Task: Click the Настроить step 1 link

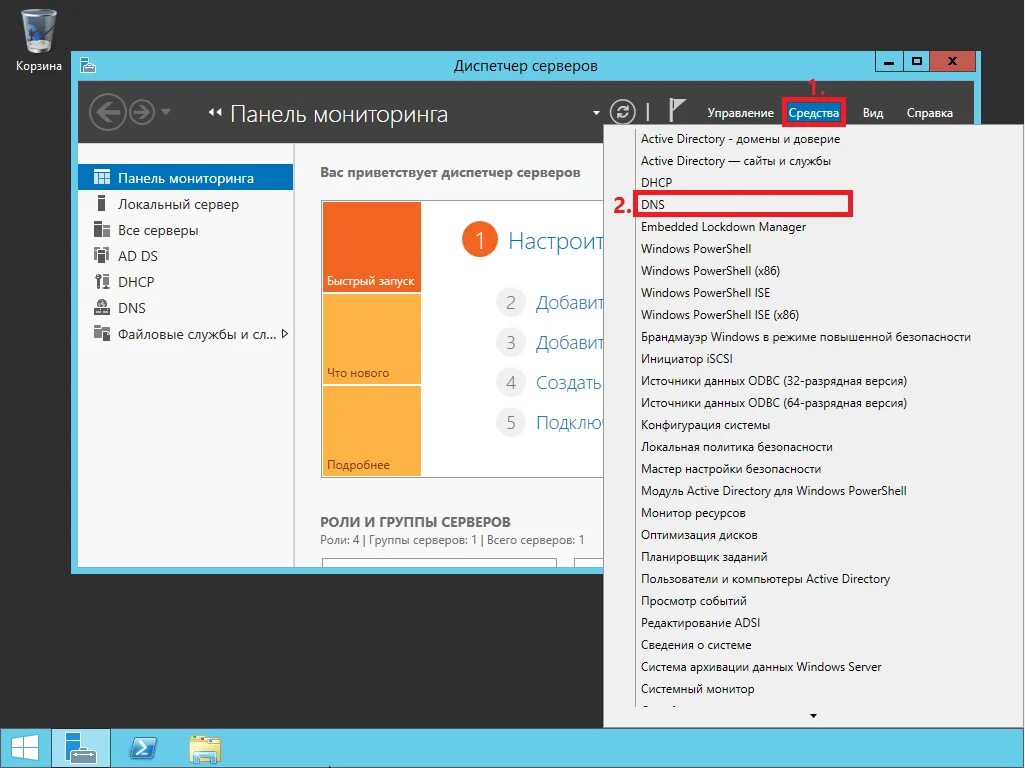Action: coord(555,241)
